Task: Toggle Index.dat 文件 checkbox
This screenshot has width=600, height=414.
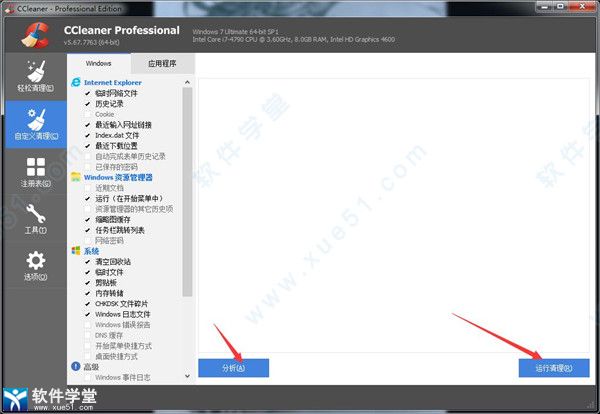Action: [88, 135]
